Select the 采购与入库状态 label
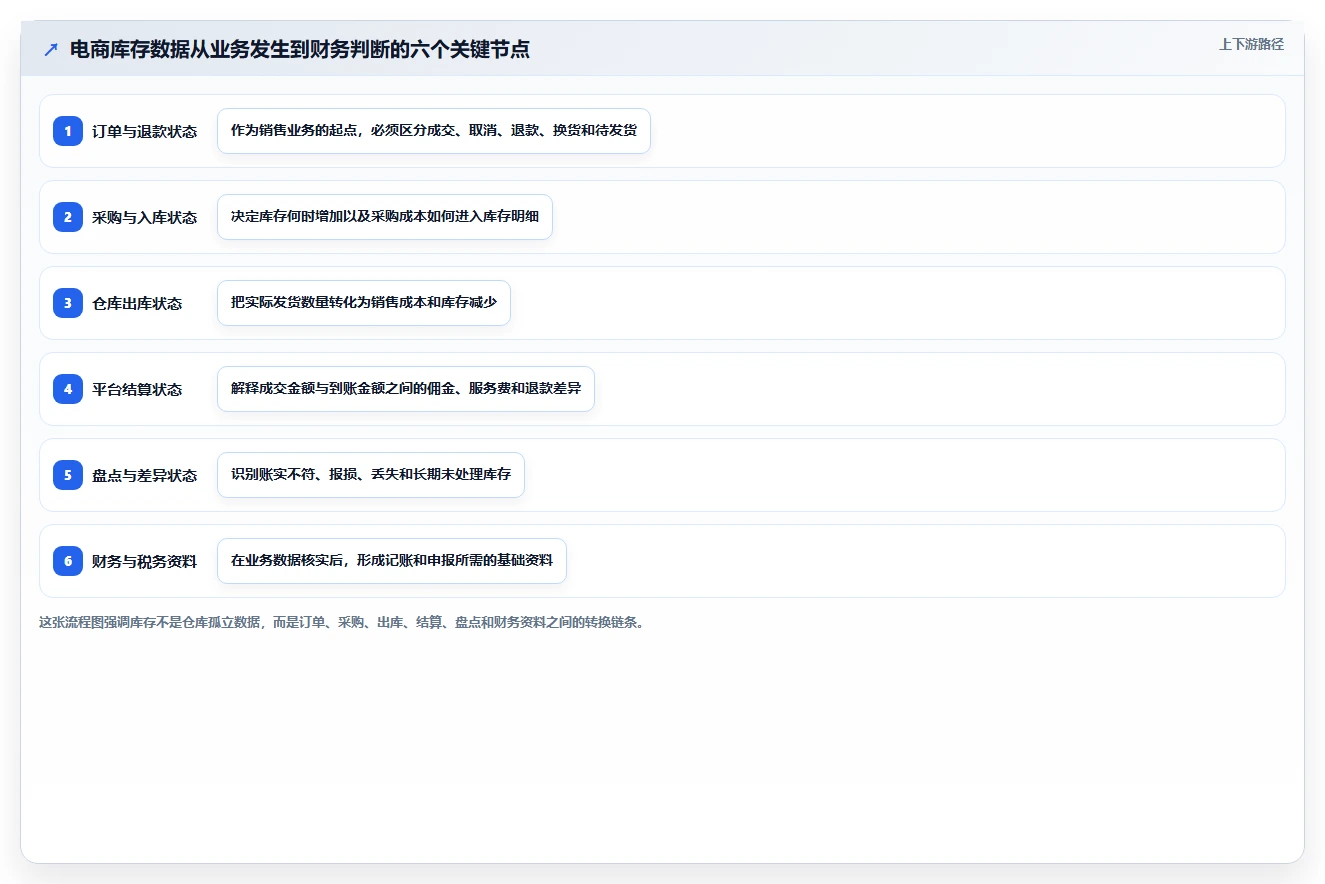Image resolution: width=1325 pixels, height=884 pixels. tap(144, 218)
